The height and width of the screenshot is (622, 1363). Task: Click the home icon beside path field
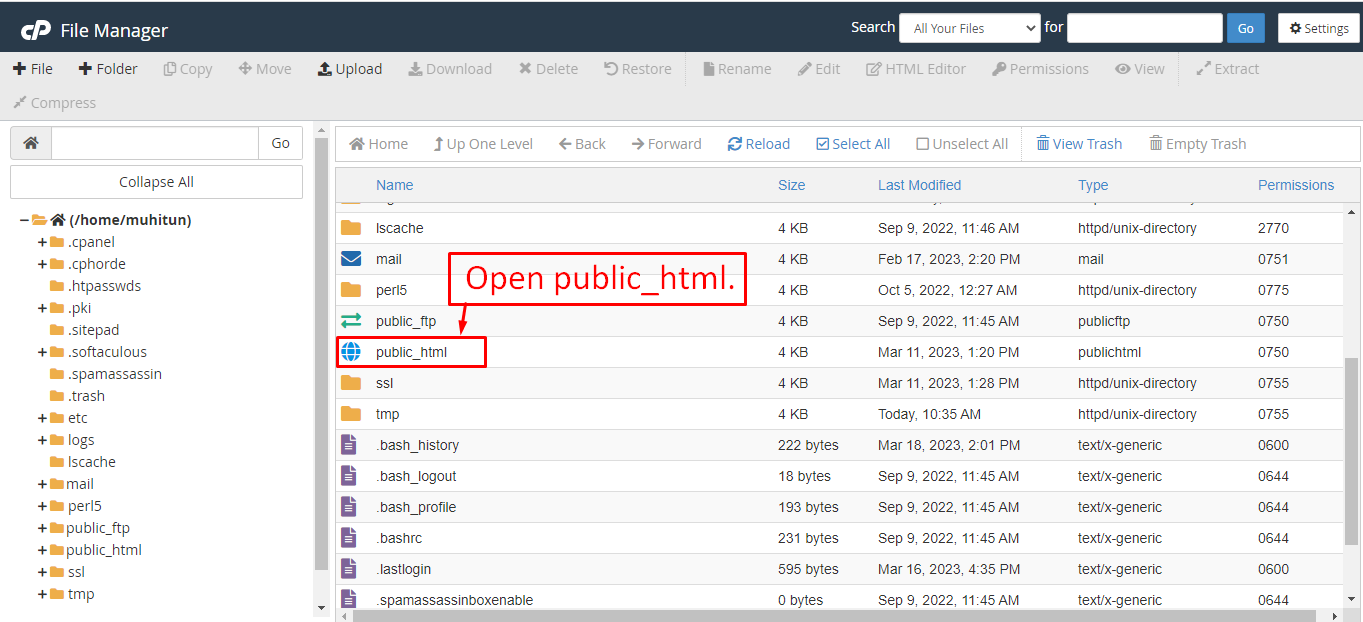[x=31, y=144]
